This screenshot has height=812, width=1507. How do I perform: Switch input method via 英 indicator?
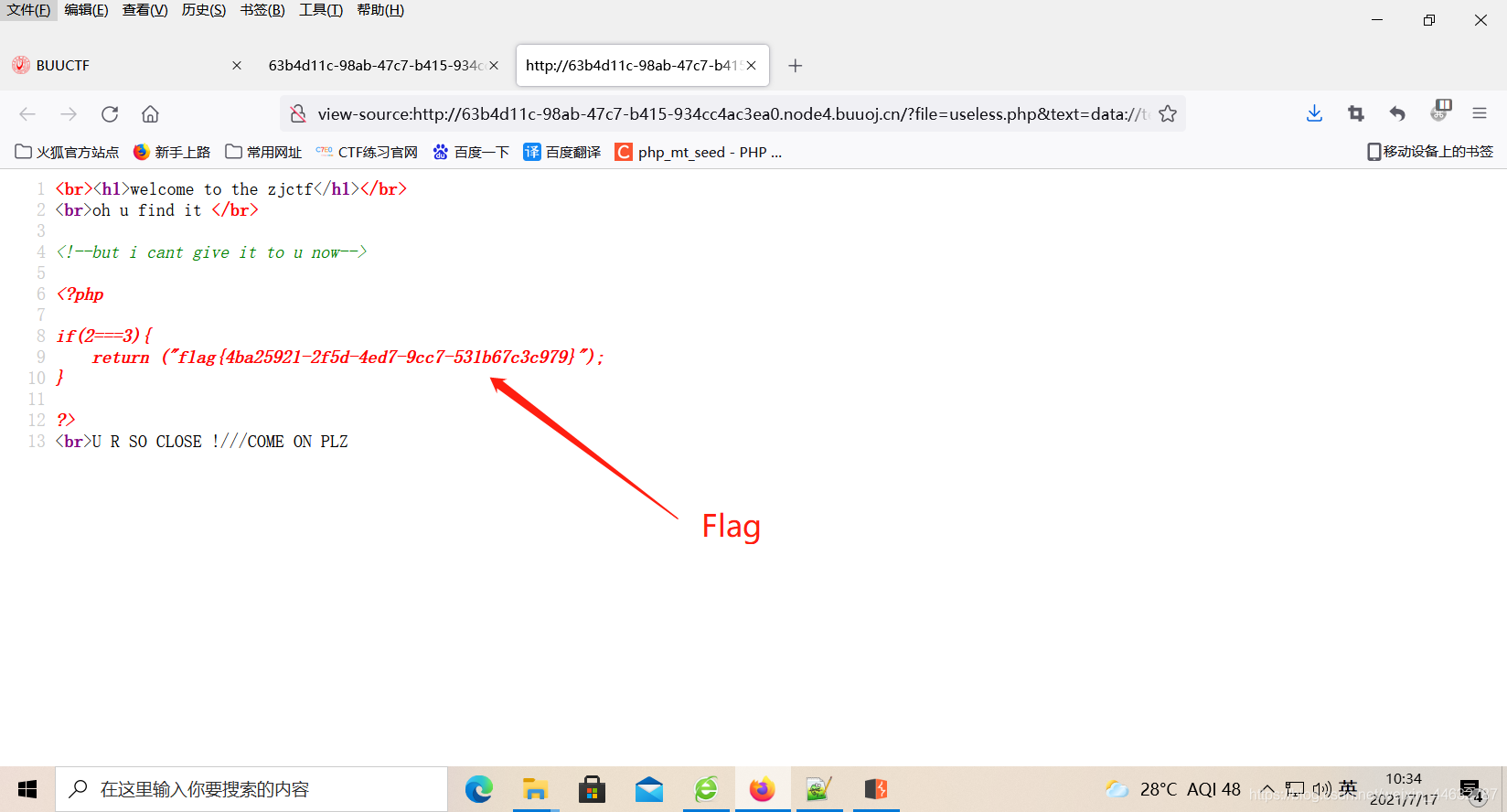click(x=1348, y=788)
